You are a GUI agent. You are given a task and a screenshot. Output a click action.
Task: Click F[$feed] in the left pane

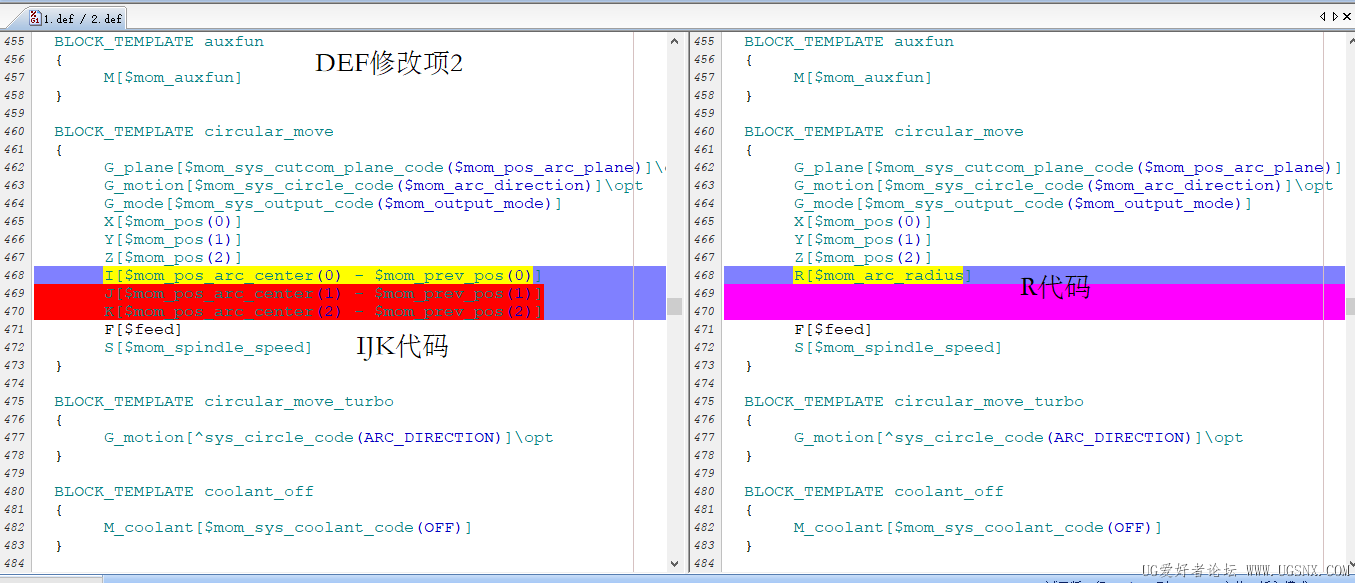click(143, 329)
